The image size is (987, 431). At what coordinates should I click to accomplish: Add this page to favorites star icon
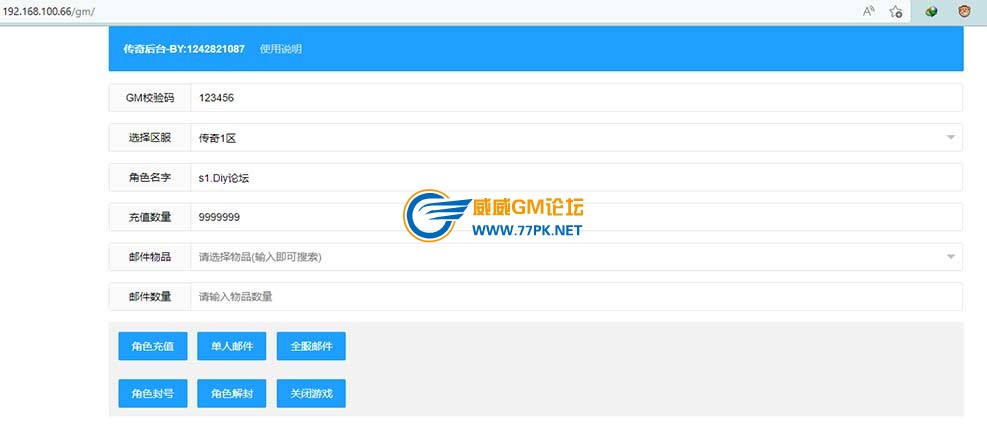[x=896, y=12]
